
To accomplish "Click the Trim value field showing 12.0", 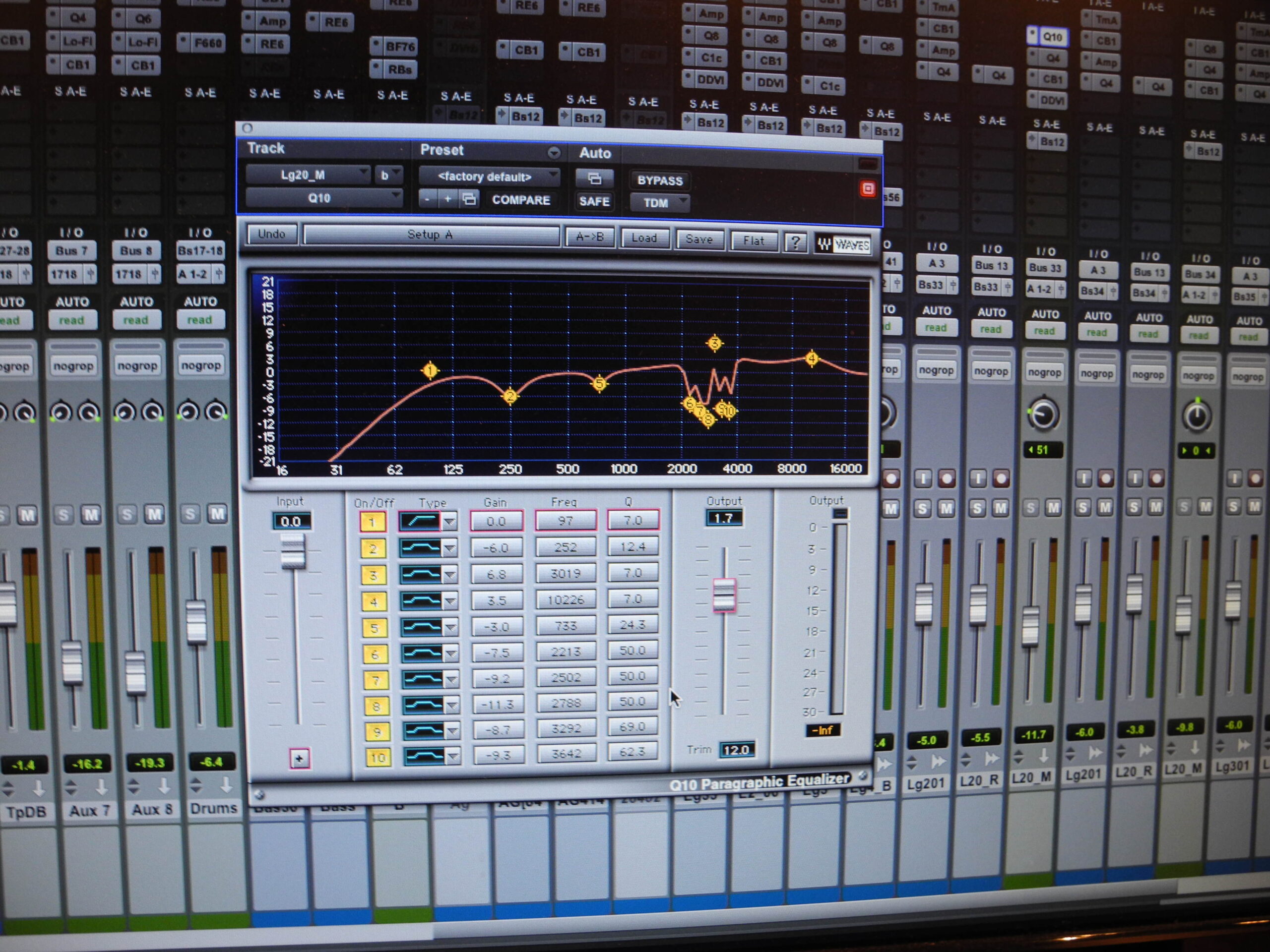I will pos(737,749).
